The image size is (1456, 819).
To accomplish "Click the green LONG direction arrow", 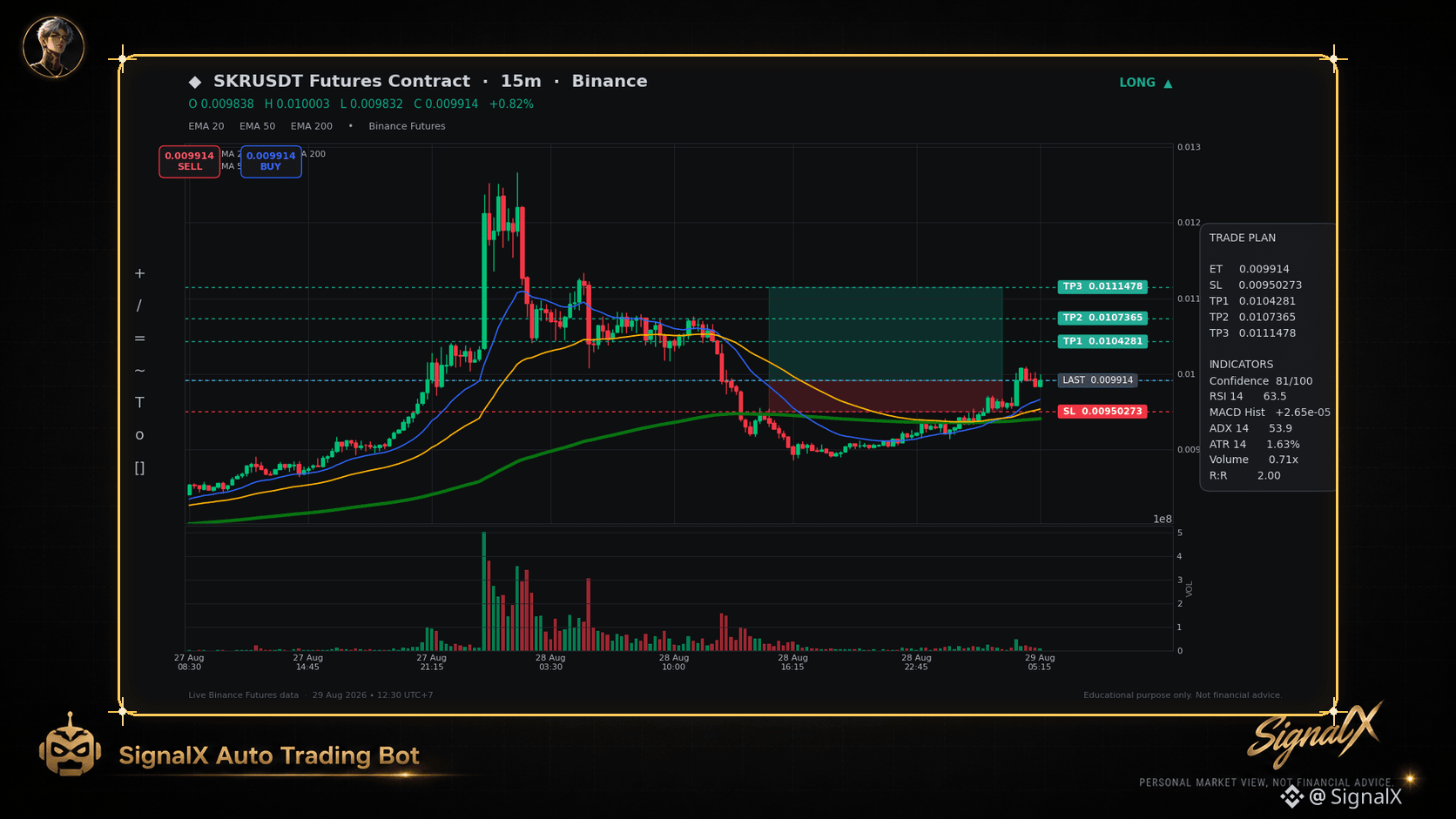I will pyautogui.click(x=1168, y=84).
